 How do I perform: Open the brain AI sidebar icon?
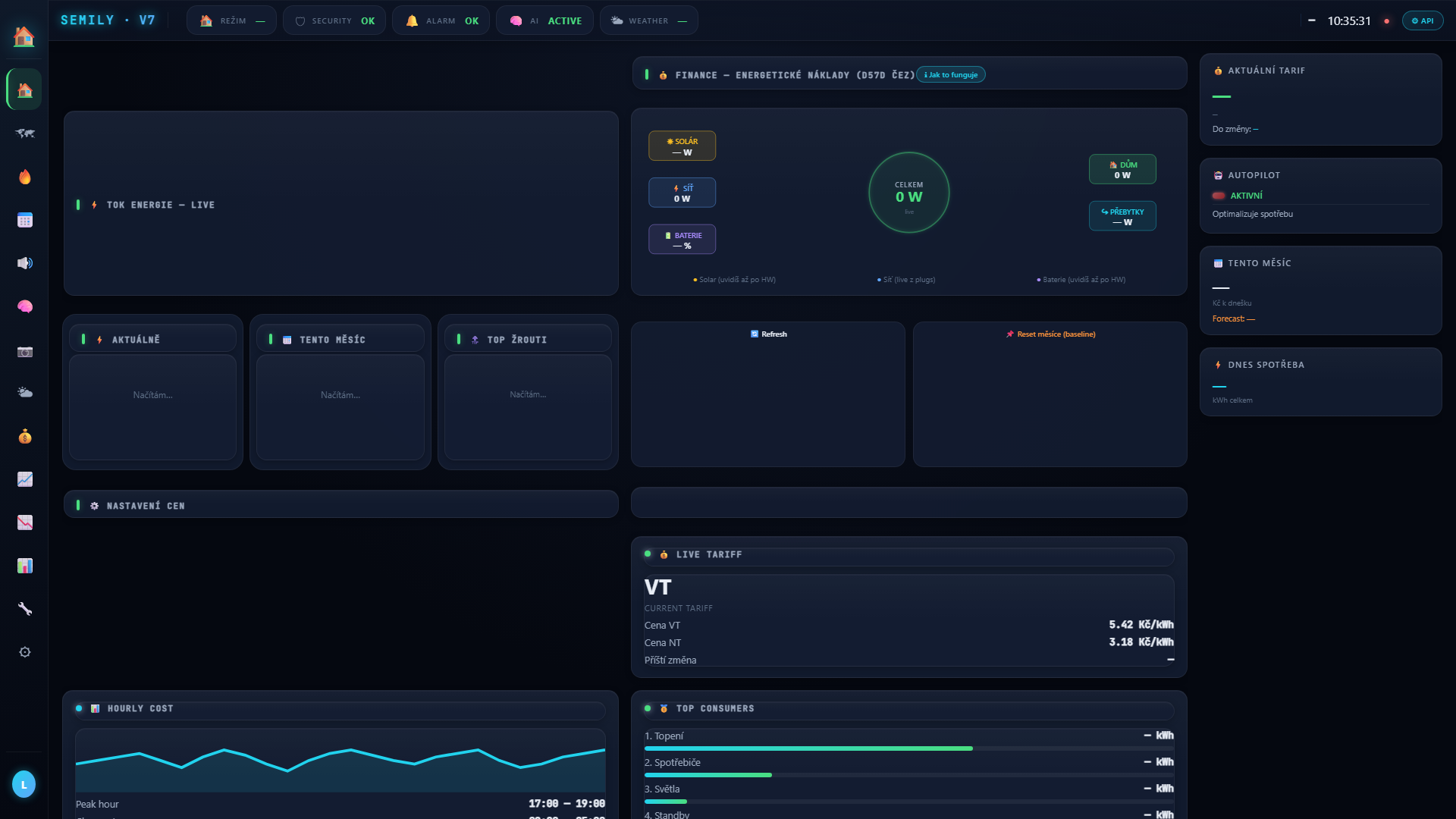(x=24, y=306)
